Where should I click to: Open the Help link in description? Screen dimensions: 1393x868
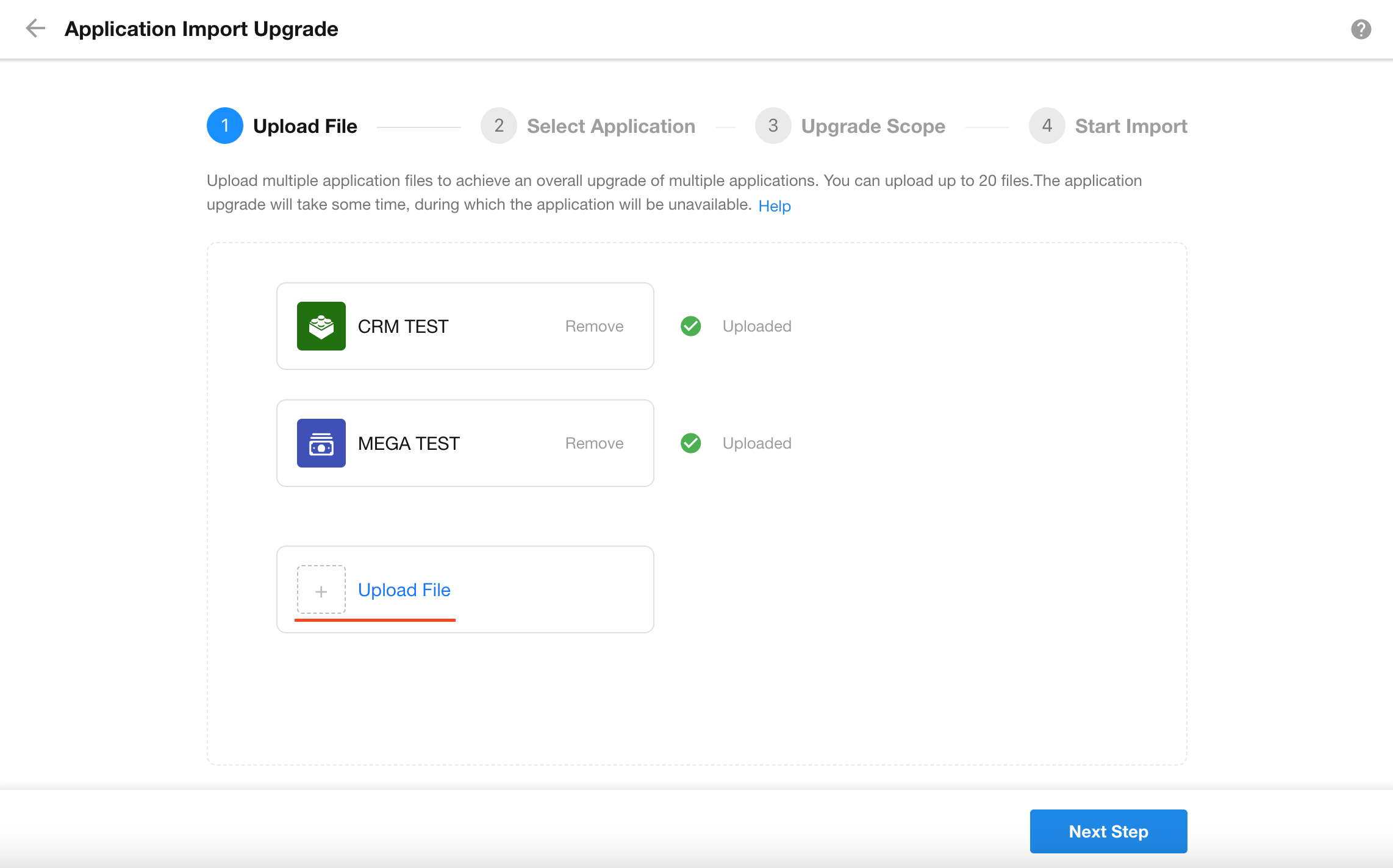point(774,206)
